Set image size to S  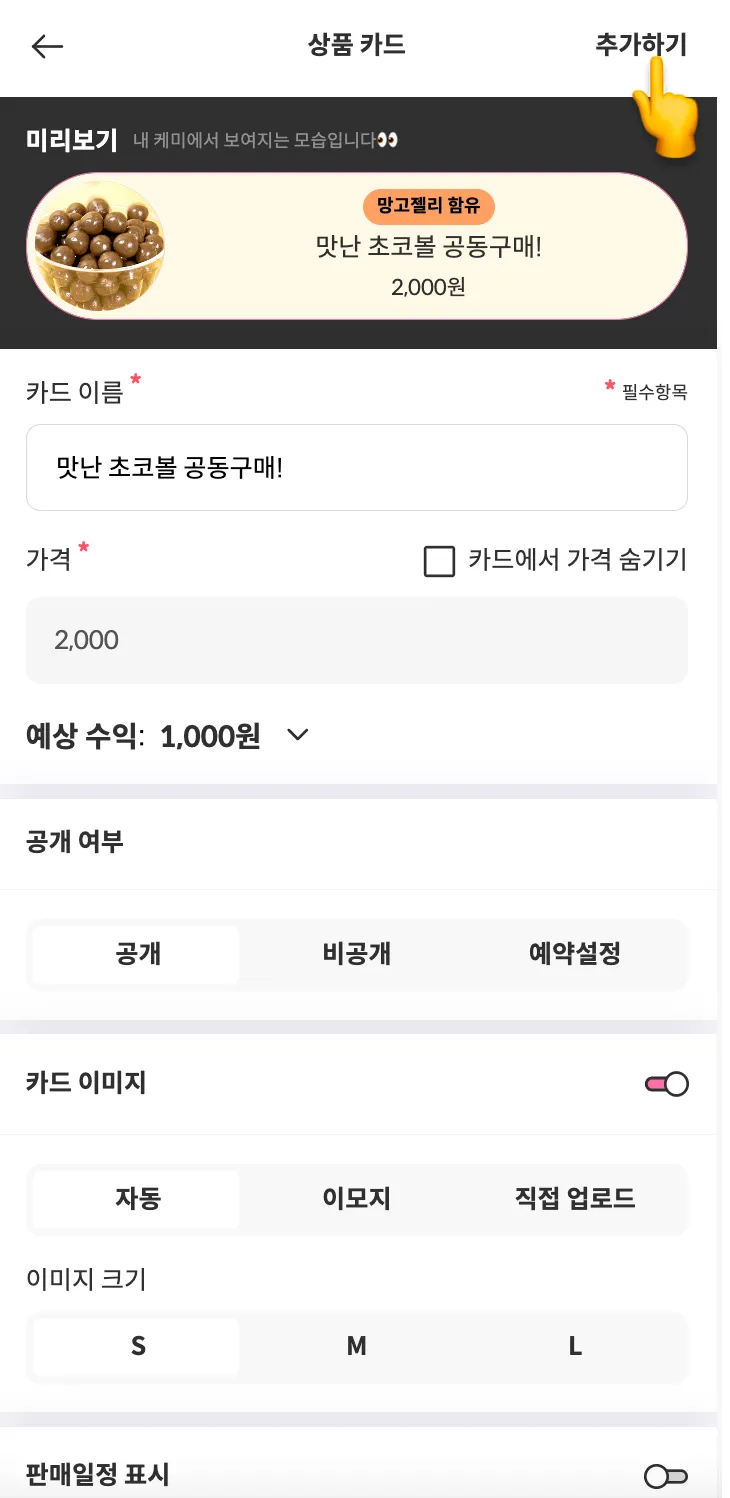click(137, 1347)
